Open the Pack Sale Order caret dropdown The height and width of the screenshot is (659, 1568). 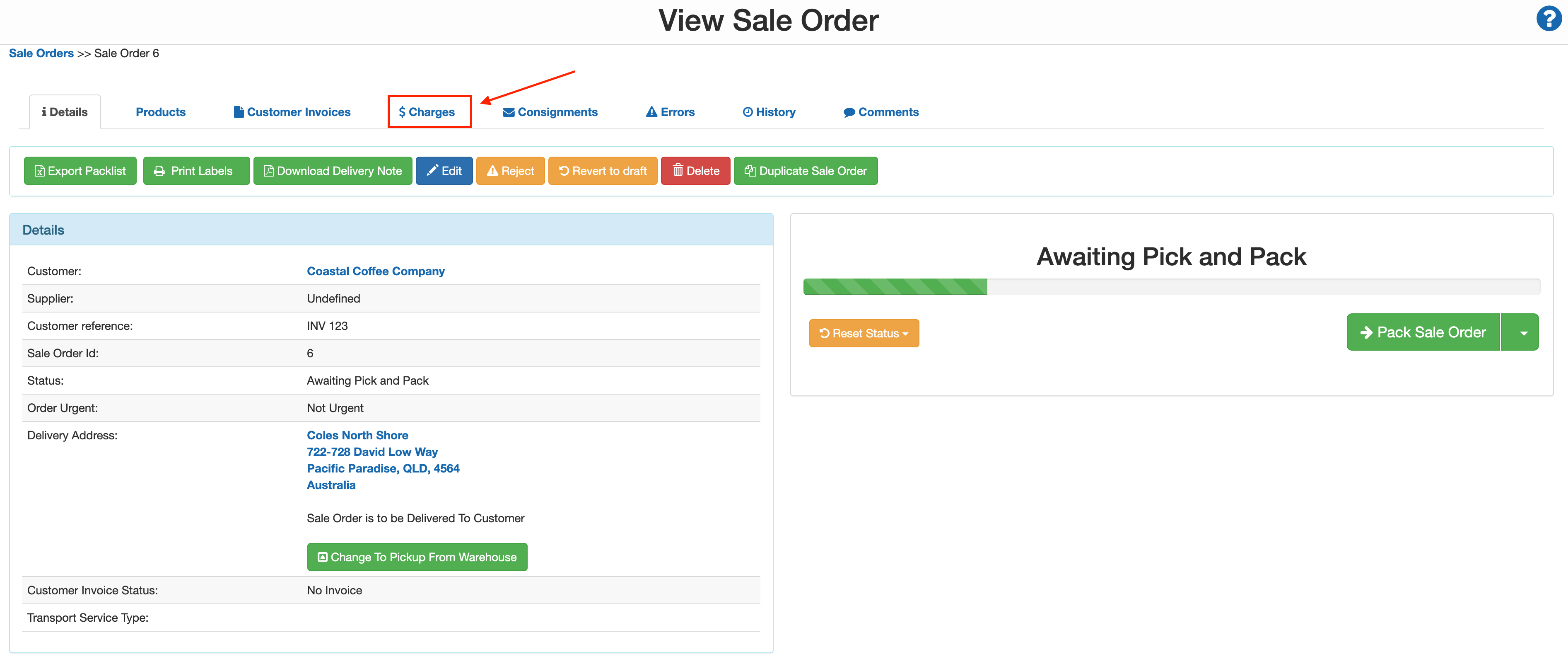pyautogui.click(x=1523, y=332)
